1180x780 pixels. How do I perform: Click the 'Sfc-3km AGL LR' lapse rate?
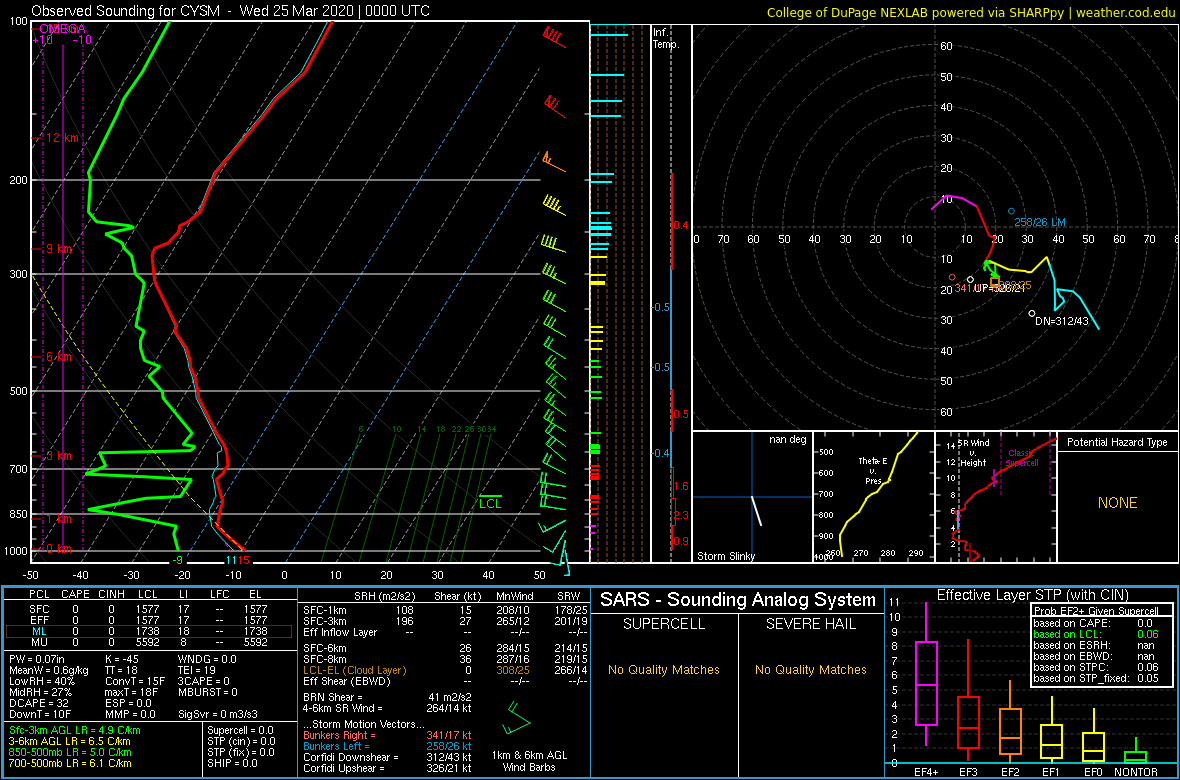click(75, 730)
